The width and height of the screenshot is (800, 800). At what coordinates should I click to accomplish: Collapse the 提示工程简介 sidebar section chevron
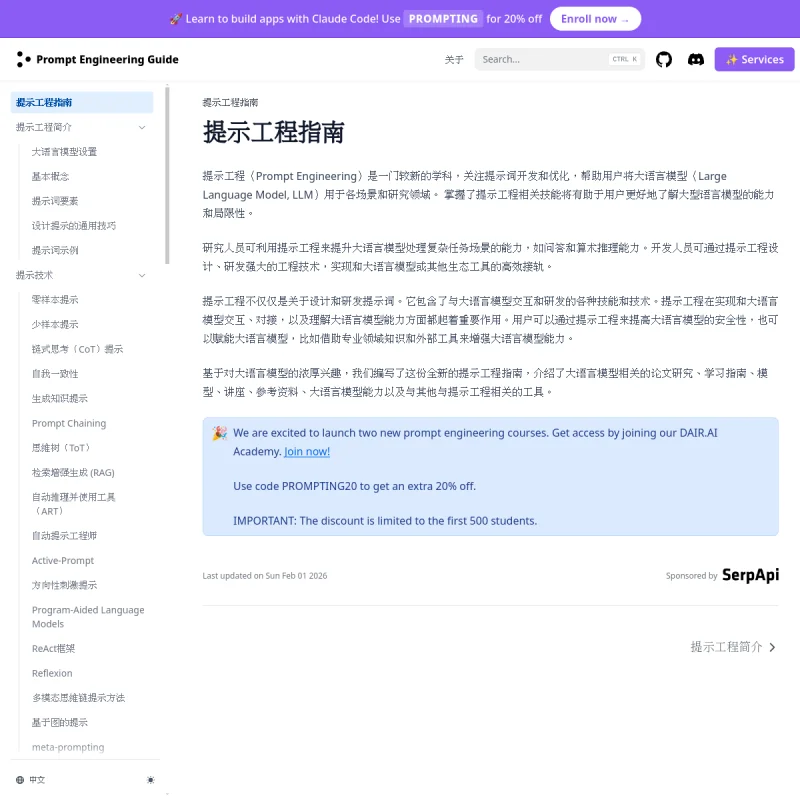(142, 127)
